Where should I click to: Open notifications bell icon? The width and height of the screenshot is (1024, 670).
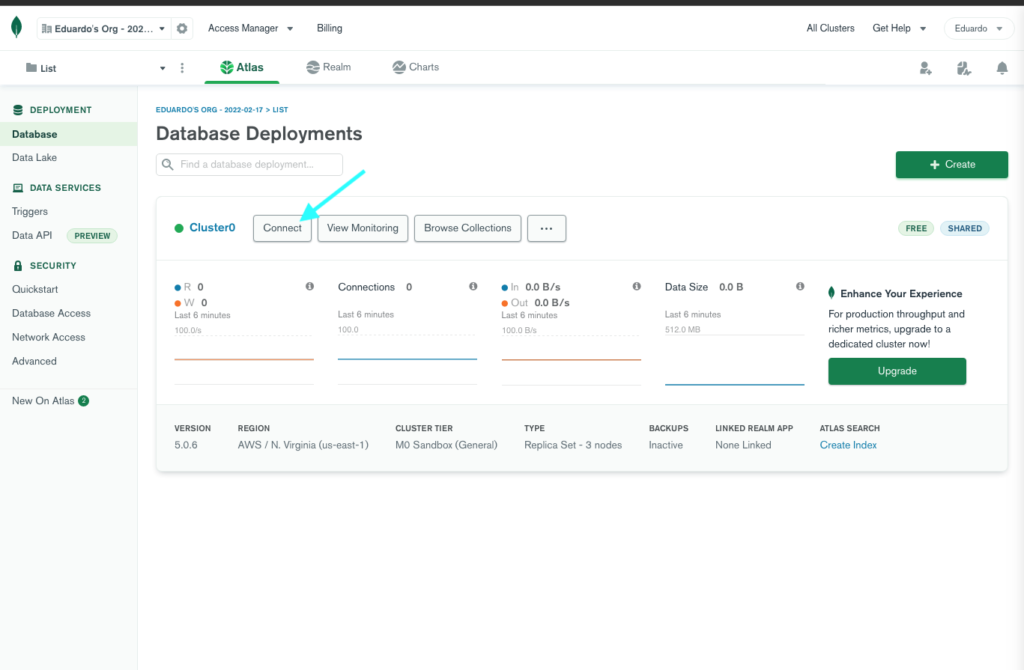1002,68
